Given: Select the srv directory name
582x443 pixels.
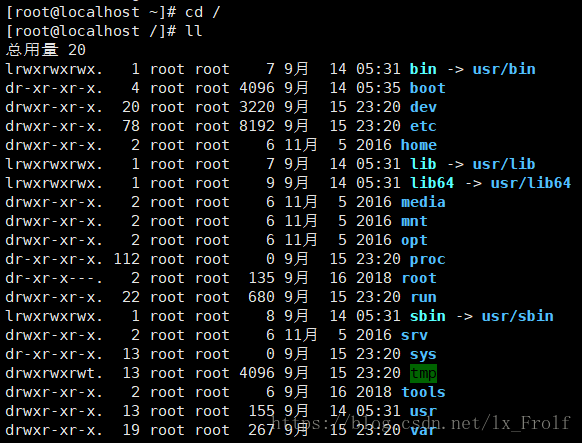Looking at the screenshot, I should click(x=414, y=335).
